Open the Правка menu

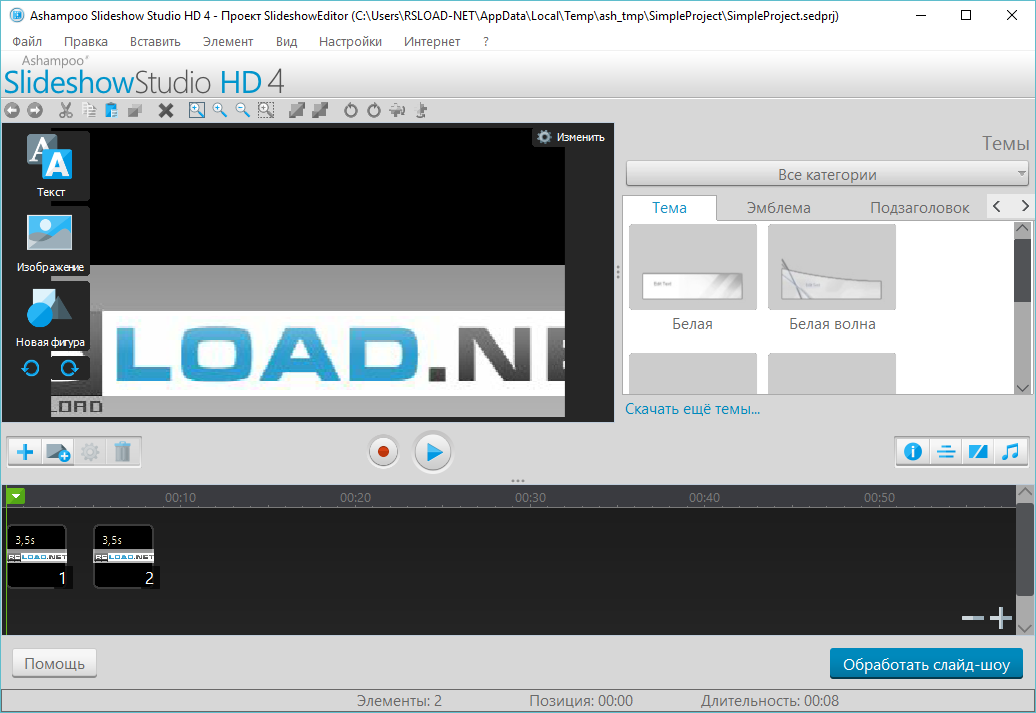pyautogui.click(x=86, y=42)
